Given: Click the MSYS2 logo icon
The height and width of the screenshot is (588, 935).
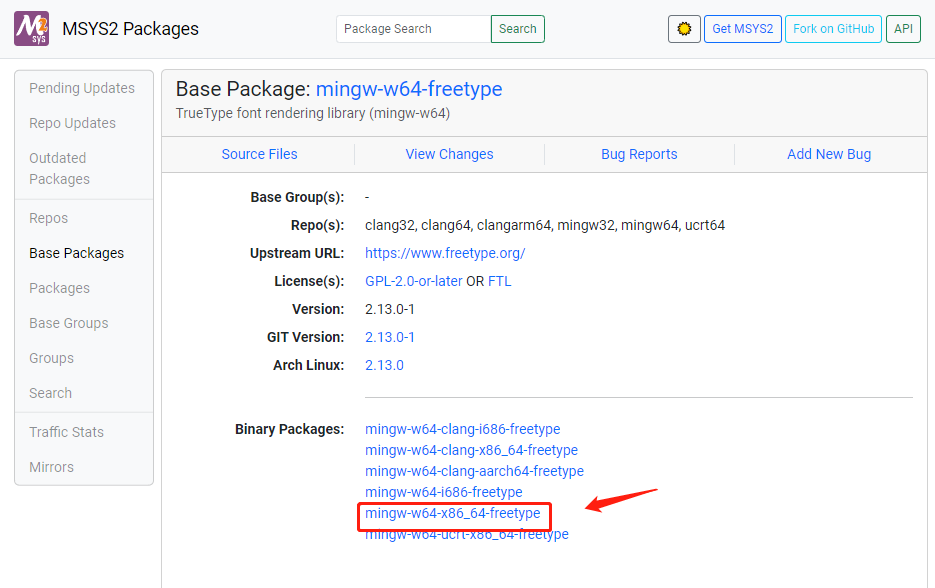Looking at the screenshot, I should 31,28.
